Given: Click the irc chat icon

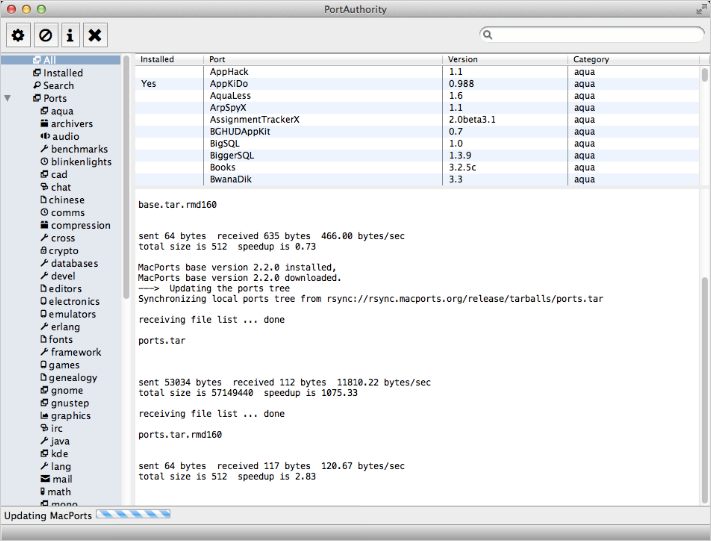Looking at the screenshot, I should [x=44, y=428].
